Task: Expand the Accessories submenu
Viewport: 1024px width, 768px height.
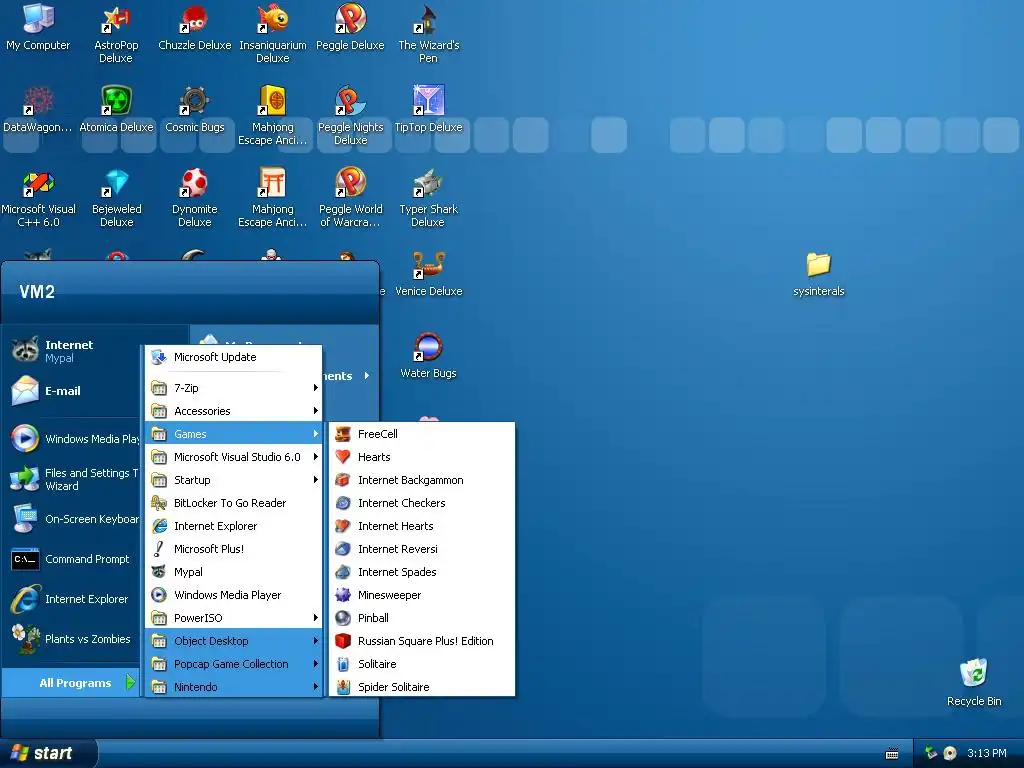Action: click(234, 411)
